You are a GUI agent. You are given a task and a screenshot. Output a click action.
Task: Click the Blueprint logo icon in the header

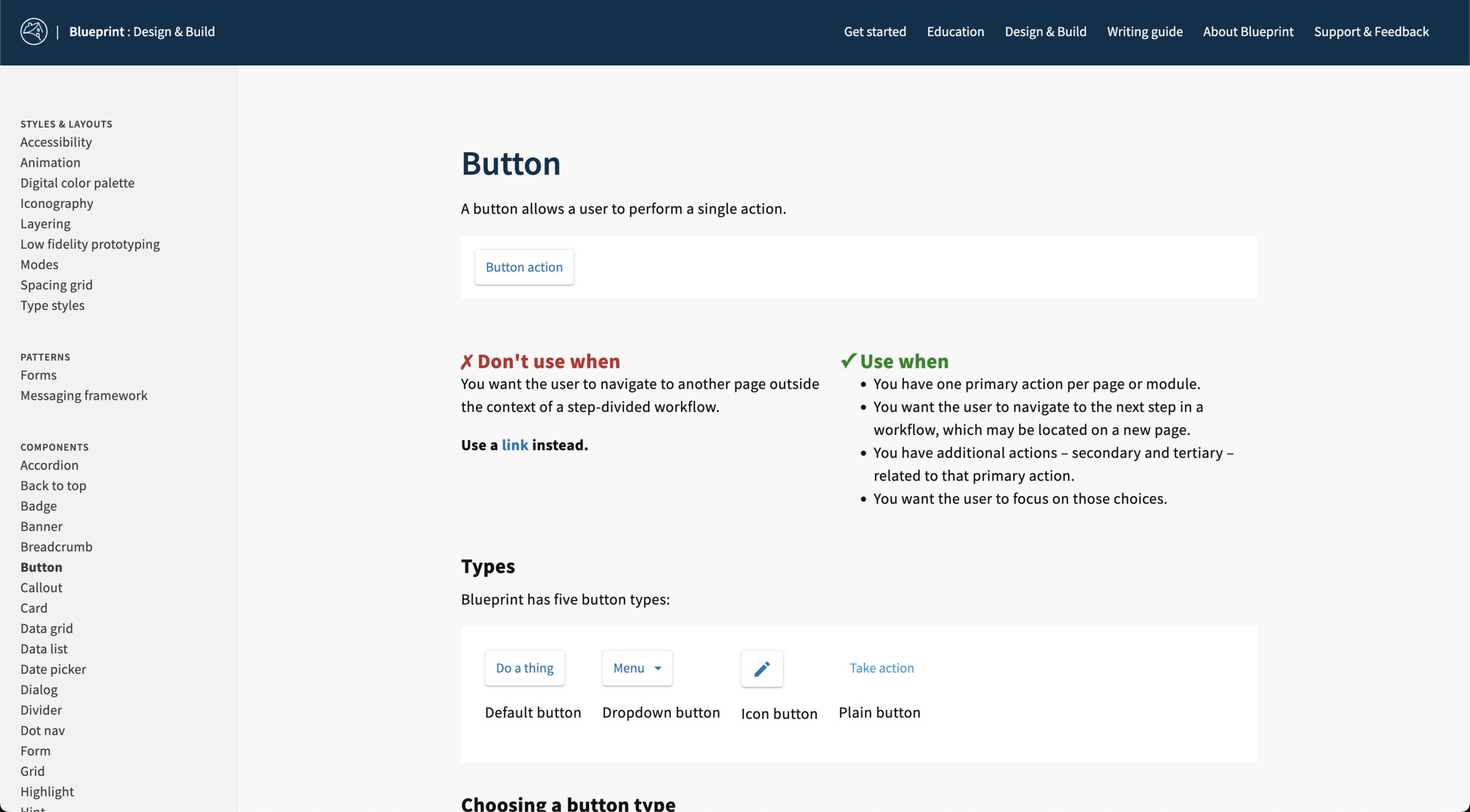[34, 31]
